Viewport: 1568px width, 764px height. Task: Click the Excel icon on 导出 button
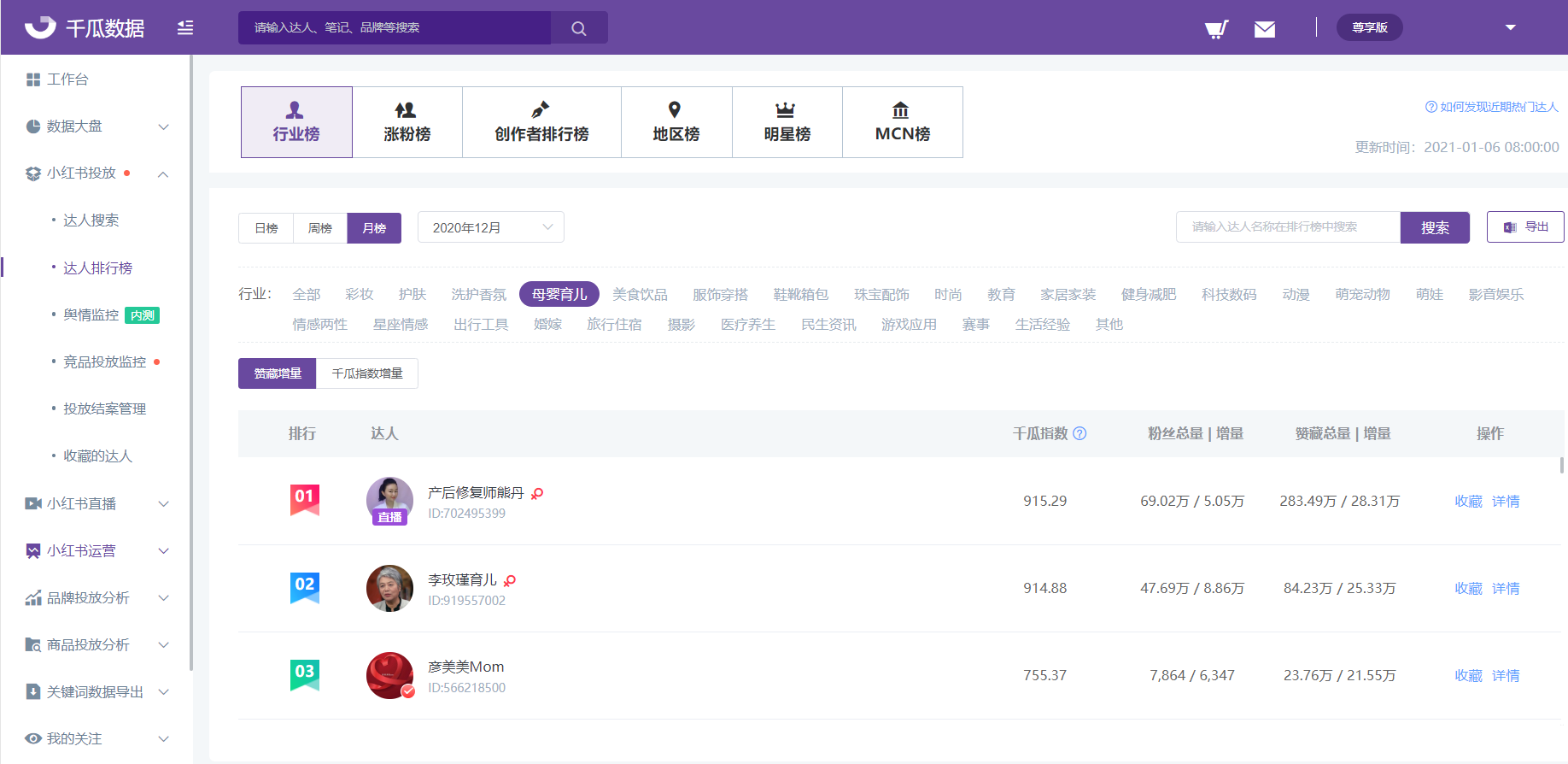tap(1510, 227)
